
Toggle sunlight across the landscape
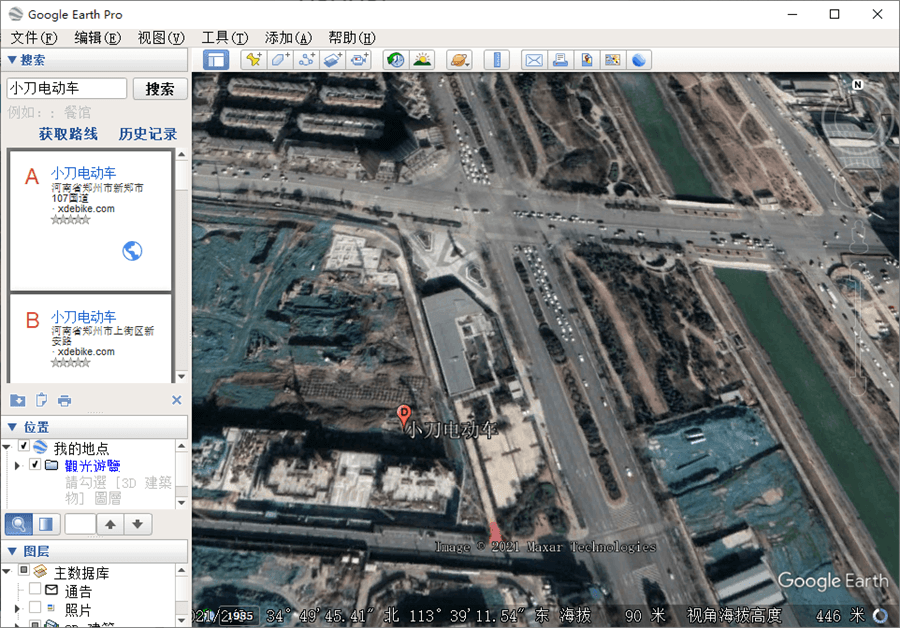point(422,60)
